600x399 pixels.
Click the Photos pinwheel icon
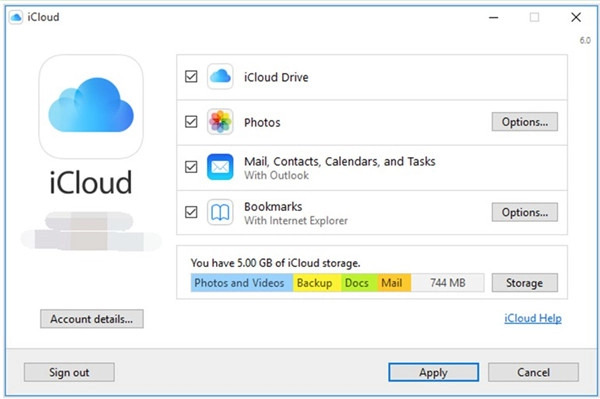point(220,122)
